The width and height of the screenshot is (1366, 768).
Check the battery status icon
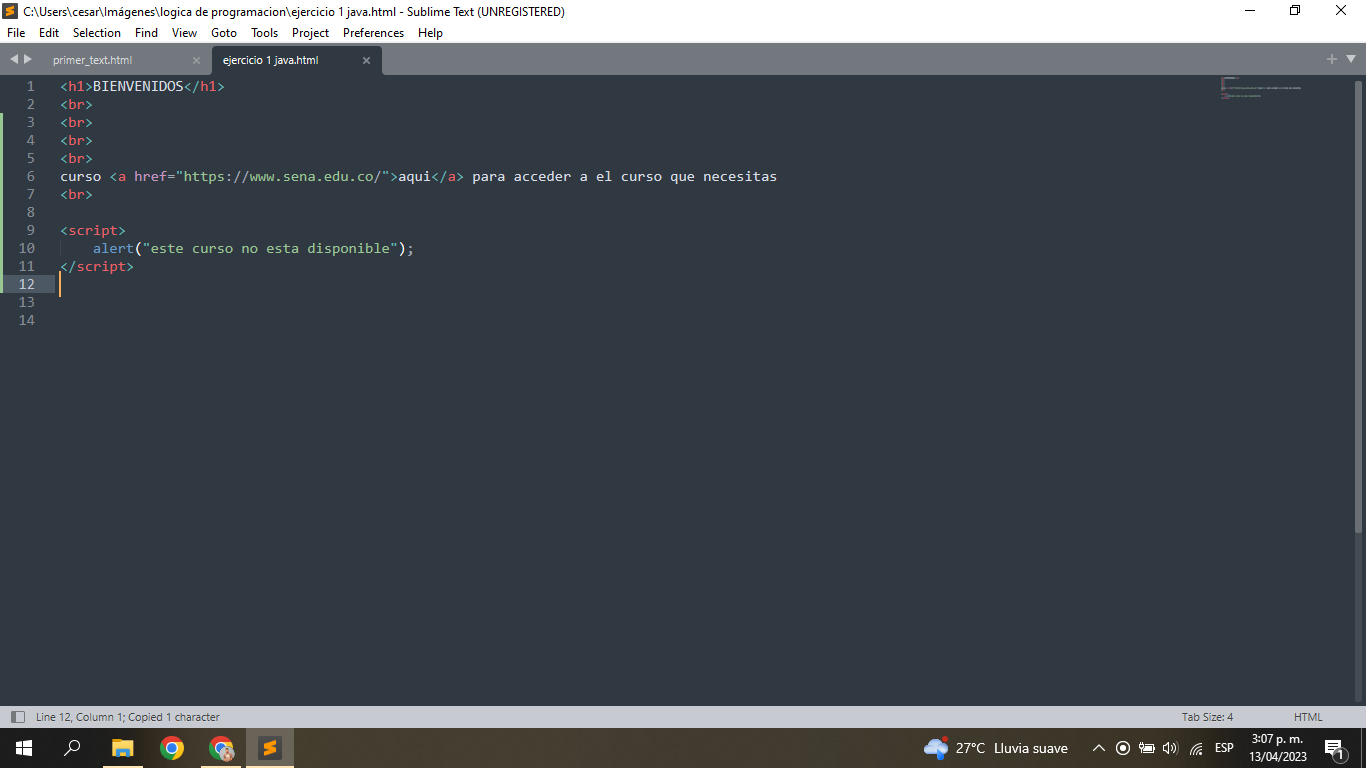pos(1147,748)
